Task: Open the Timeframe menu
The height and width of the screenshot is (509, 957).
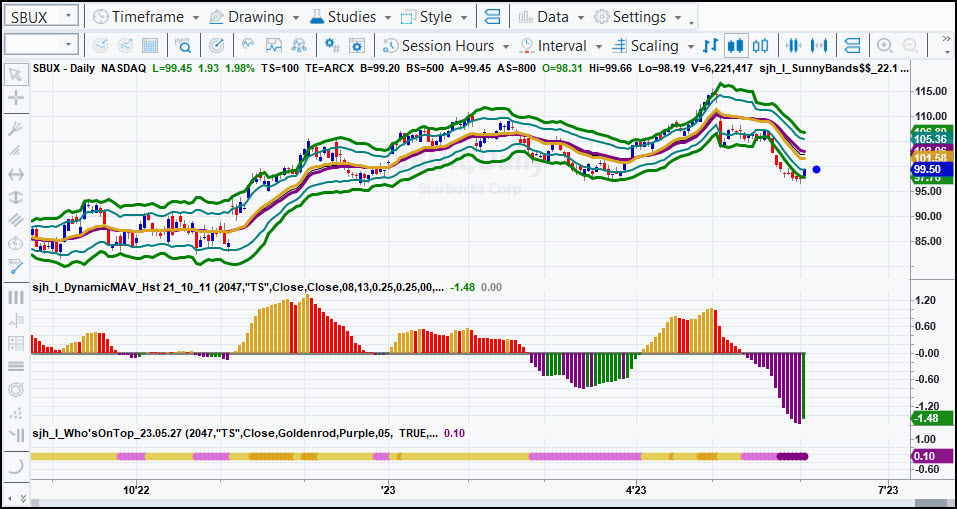Action: pyautogui.click(x=146, y=16)
